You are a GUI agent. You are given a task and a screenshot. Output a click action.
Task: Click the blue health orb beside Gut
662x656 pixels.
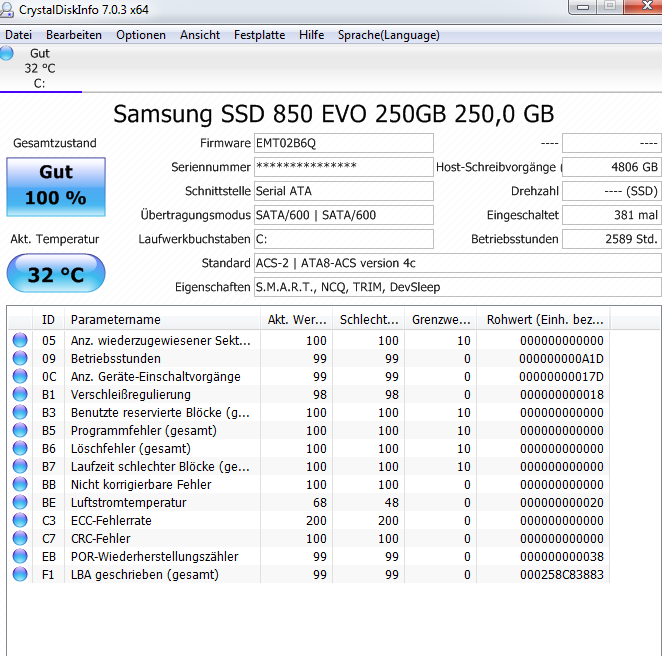tap(6, 53)
